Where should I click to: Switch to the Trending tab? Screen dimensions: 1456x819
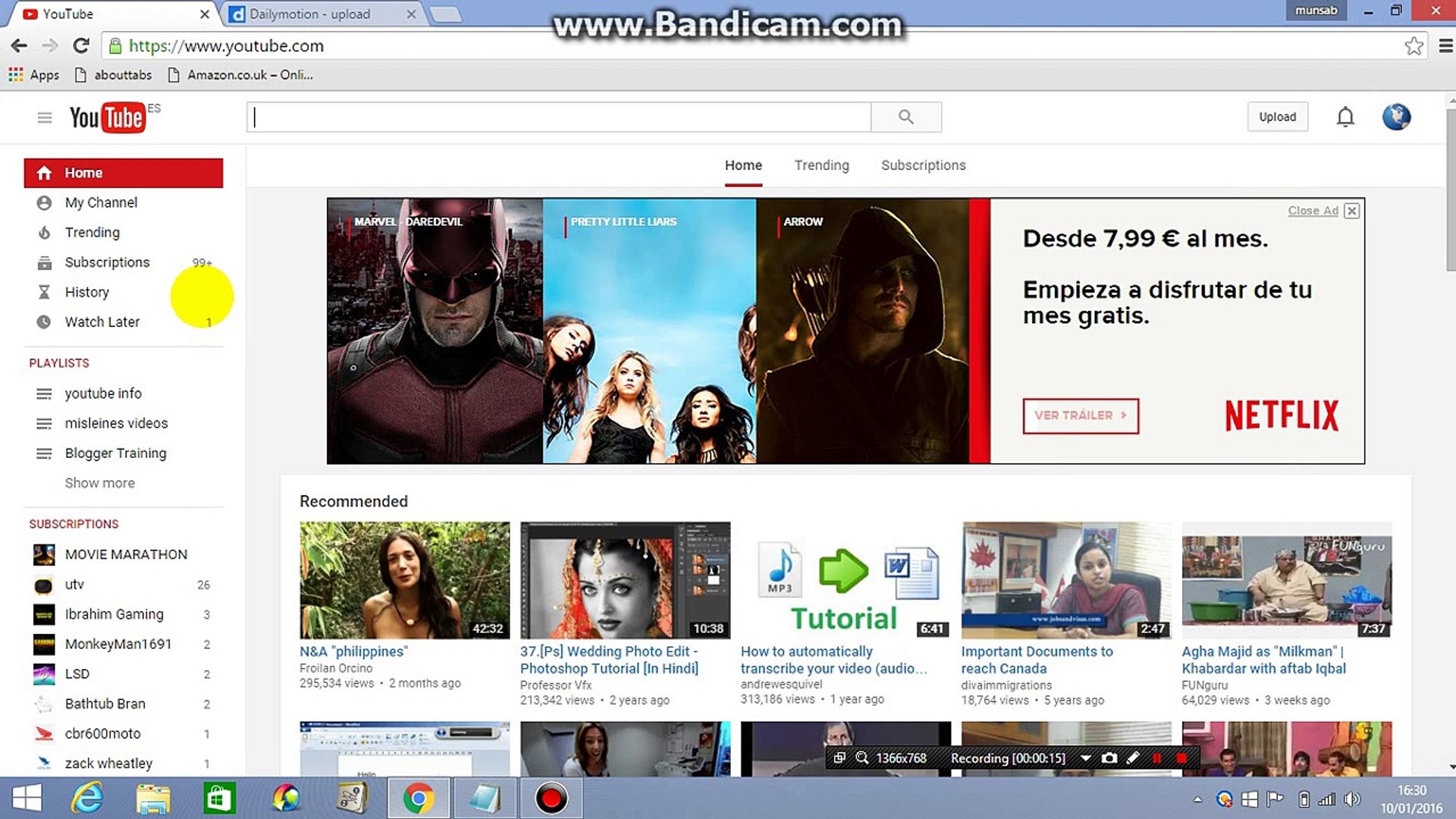pyautogui.click(x=821, y=165)
